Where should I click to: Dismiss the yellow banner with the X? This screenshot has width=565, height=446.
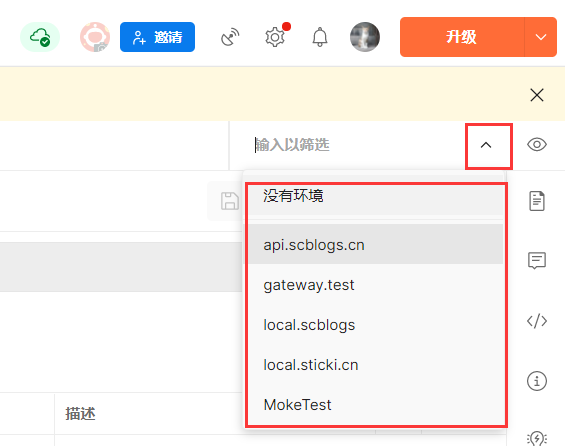537,95
